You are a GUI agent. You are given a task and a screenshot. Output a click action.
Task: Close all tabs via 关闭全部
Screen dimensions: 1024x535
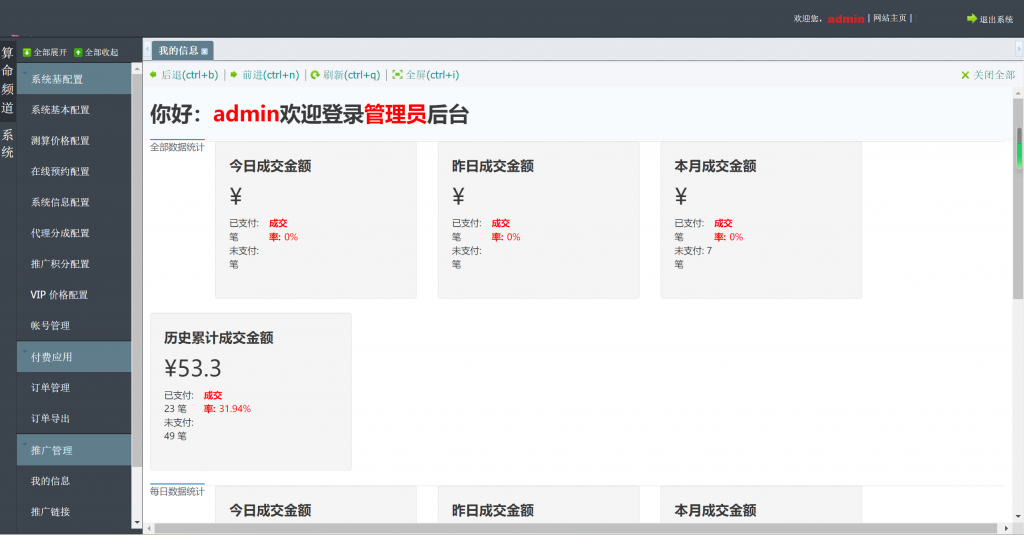(987, 75)
